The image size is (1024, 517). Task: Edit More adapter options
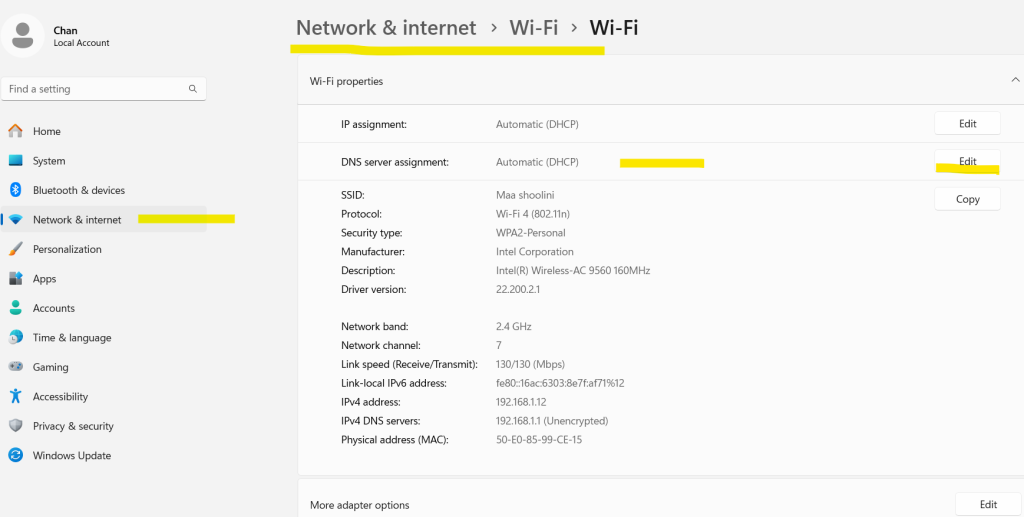pyautogui.click(x=987, y=505)
